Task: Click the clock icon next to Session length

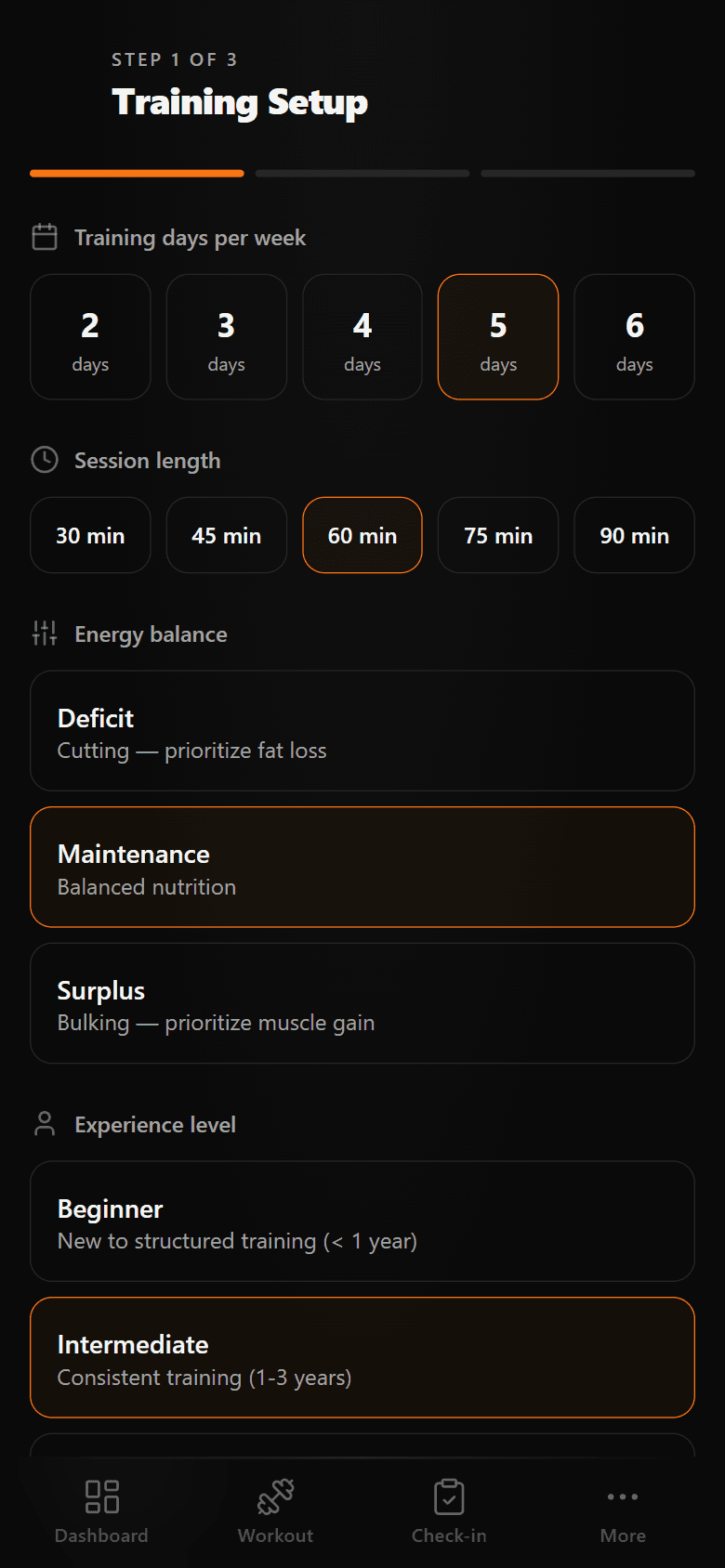Action: point(44,459)
